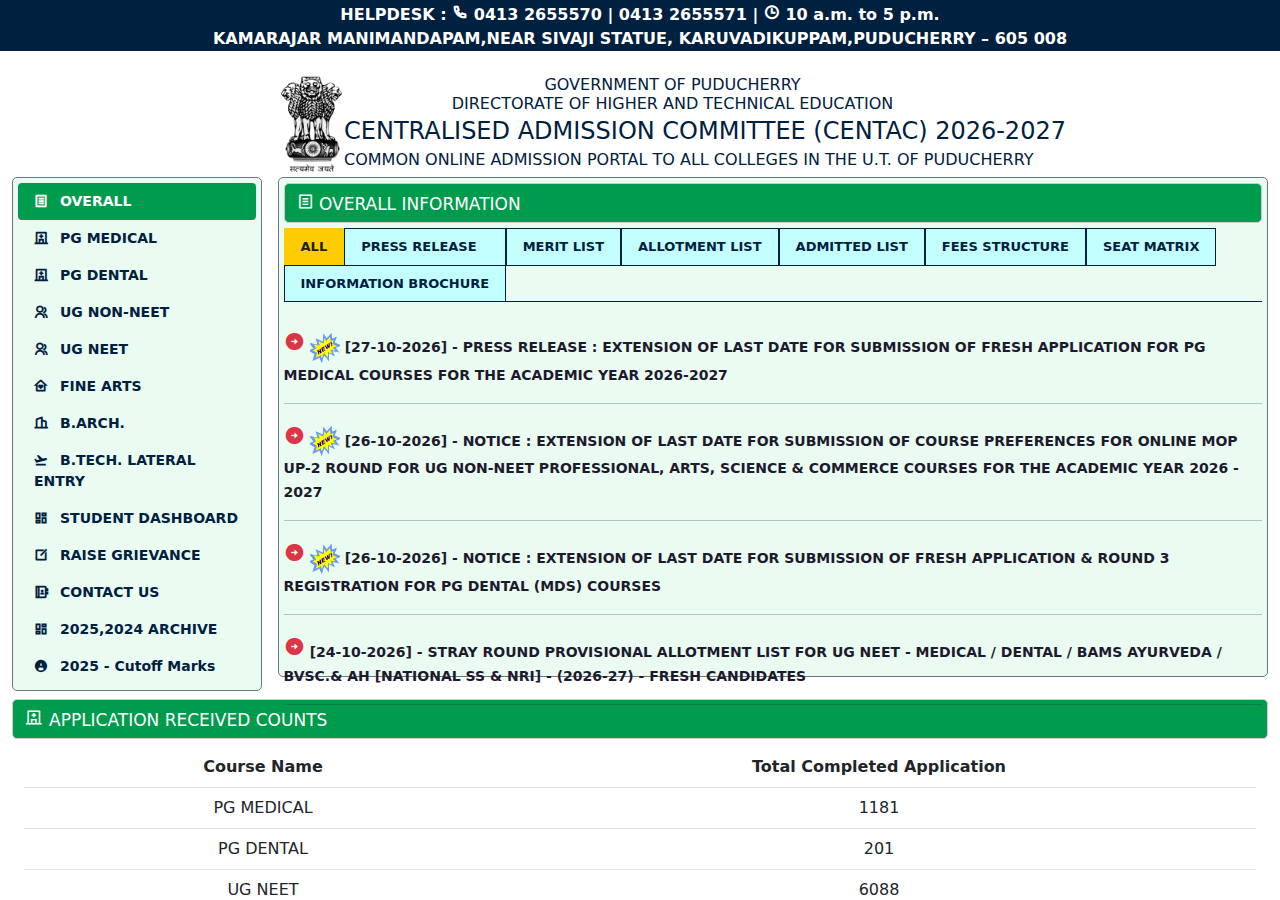Open the ADMITTED LIST tab
The height and width of the screenshot is (900, 1280).
[852, 247]
